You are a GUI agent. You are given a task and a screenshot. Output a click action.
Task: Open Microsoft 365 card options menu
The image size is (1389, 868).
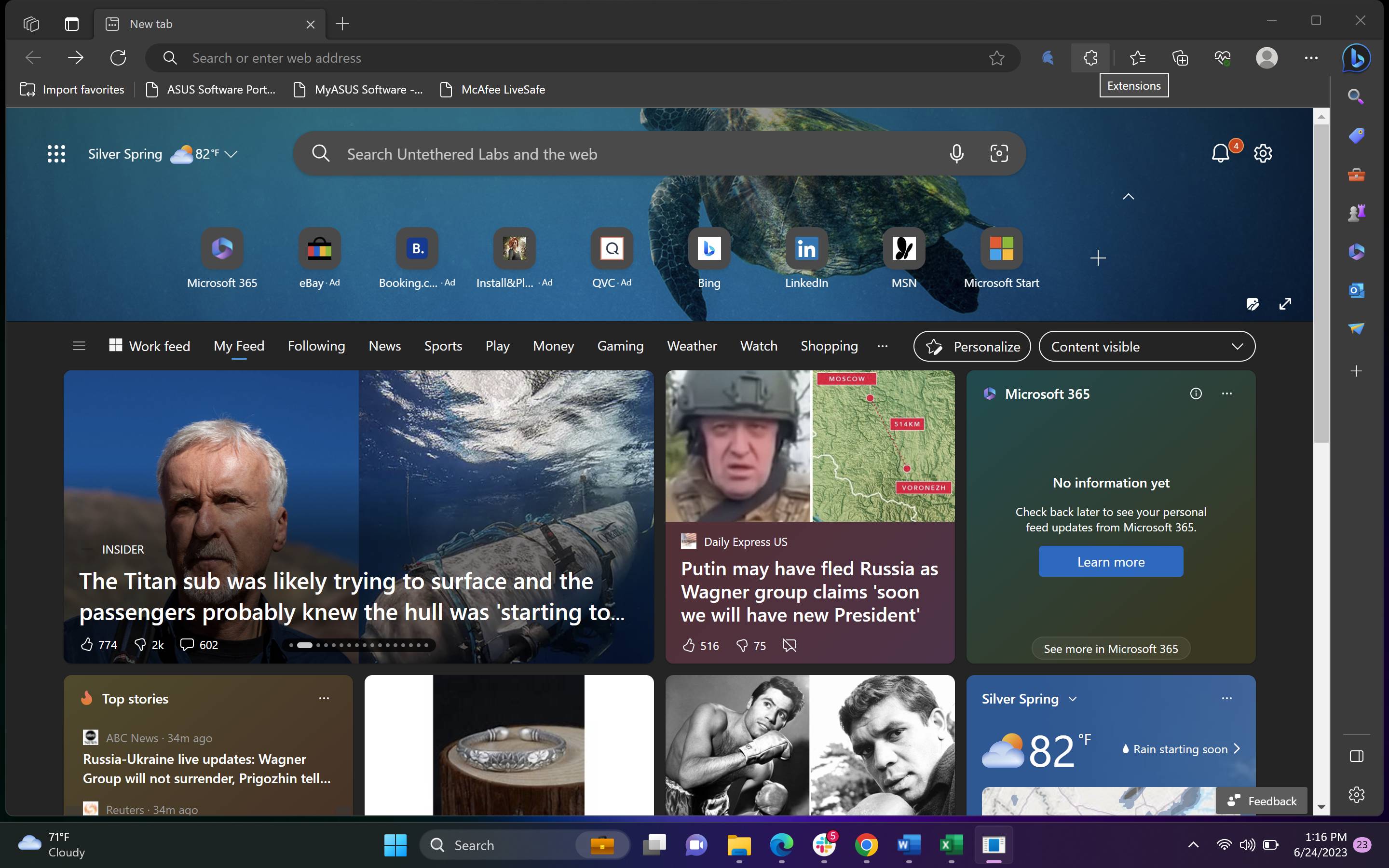click(x=1226, y=393)
